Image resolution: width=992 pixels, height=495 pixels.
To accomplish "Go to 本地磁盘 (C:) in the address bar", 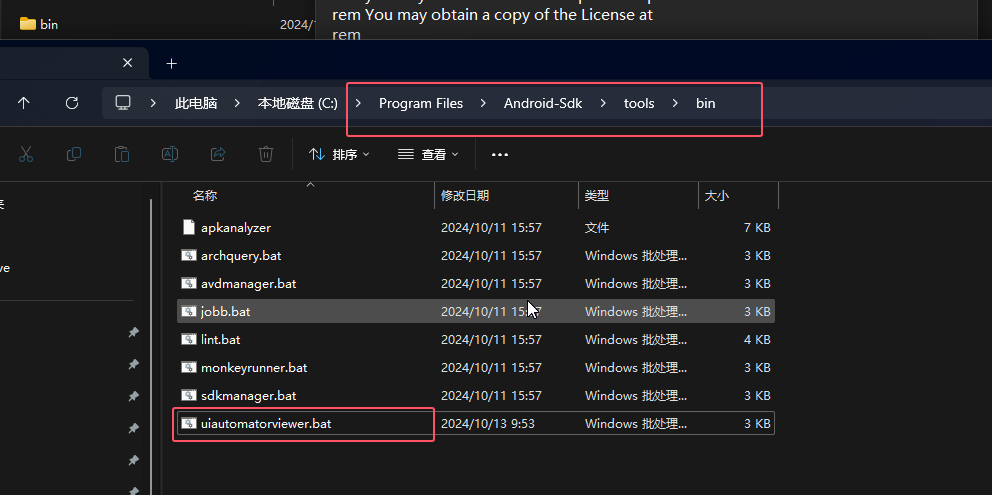I will click(x=297, y=103).
